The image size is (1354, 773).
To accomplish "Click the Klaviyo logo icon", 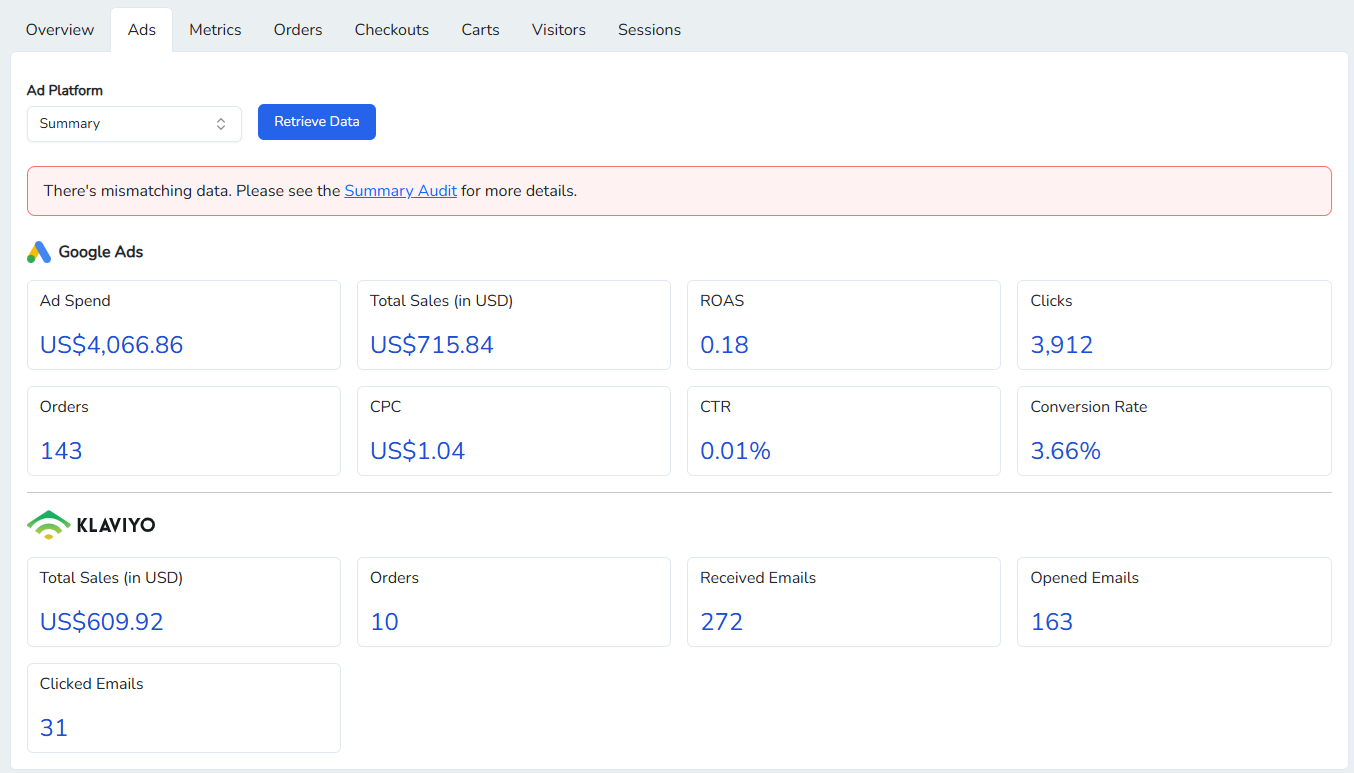I will (x=48, y=524).
